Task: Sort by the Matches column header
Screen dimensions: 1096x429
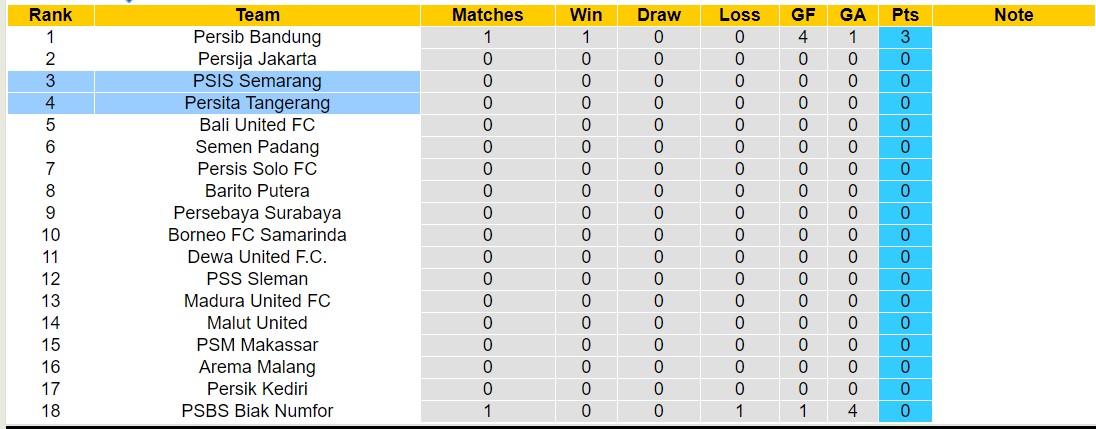Action: click(487, 15)
